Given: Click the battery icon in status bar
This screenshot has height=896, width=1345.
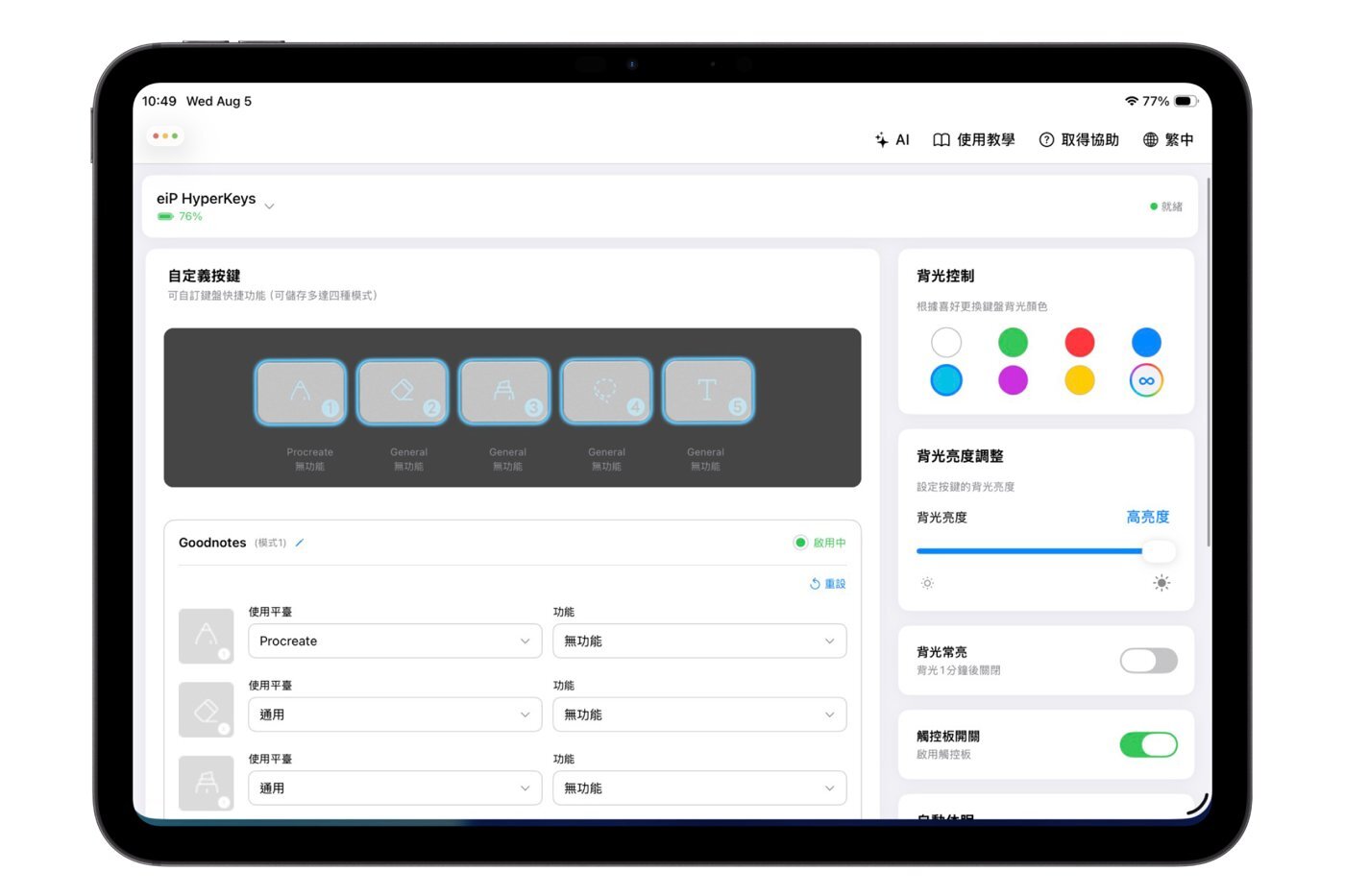Looking at the screenshot, I should point(1186,101).
